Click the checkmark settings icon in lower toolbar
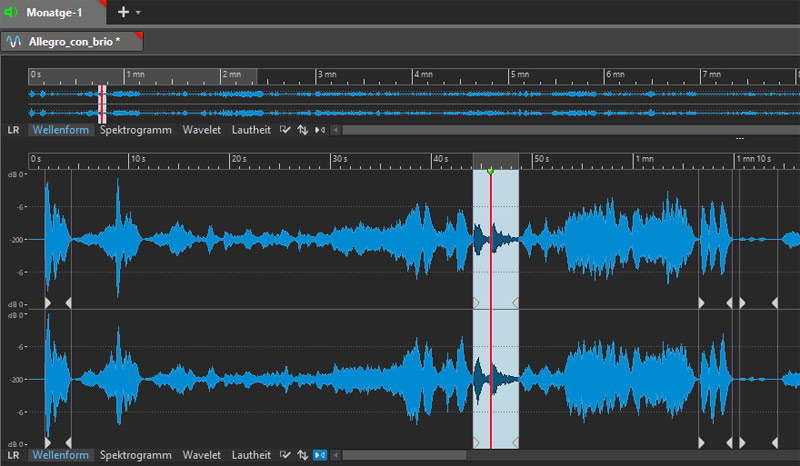Viewport: 800px width, 466px height. pyautogui.click(x=285, y=455)
